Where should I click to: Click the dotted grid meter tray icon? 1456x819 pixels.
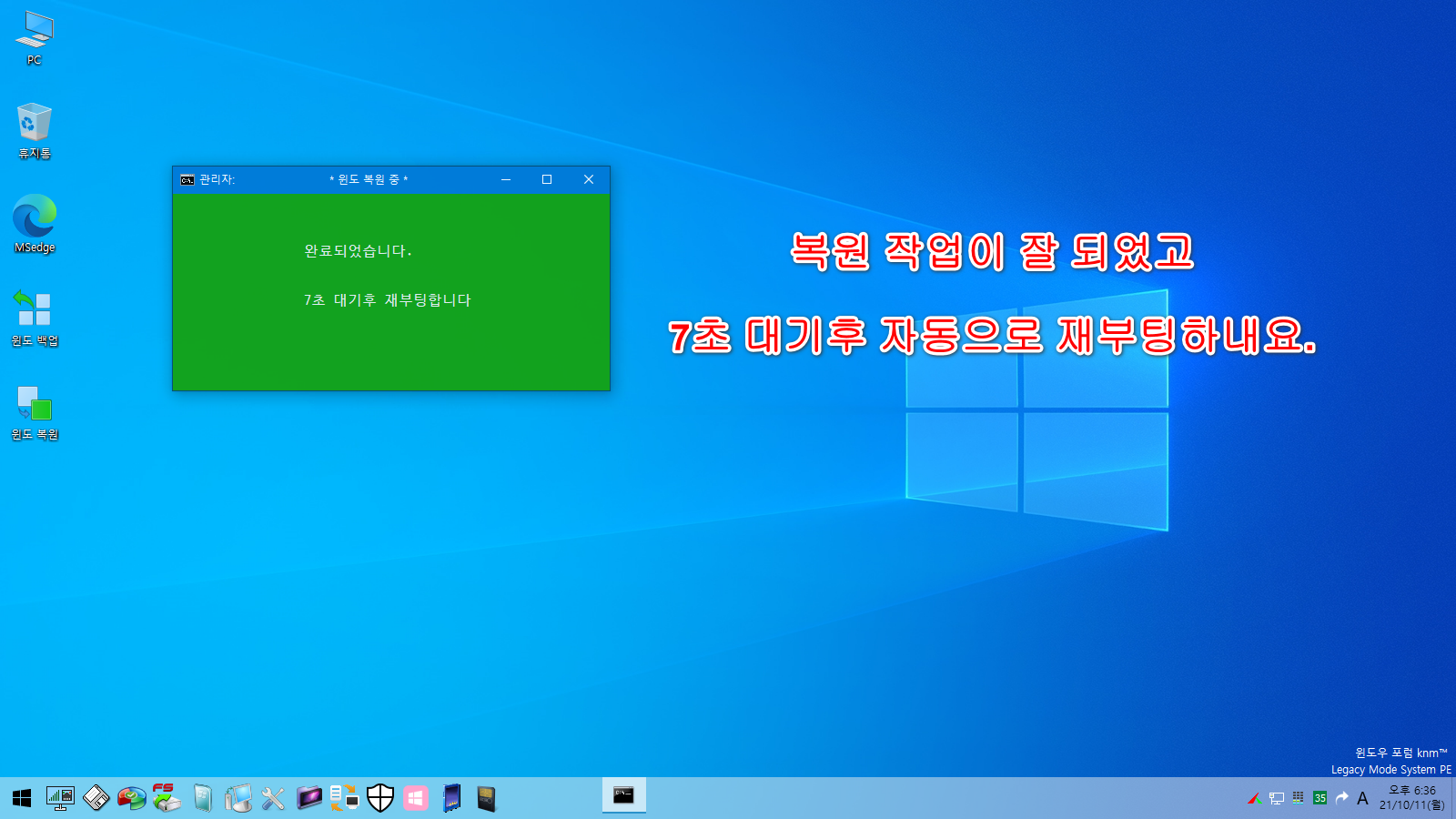click(x=1299, y=797)
